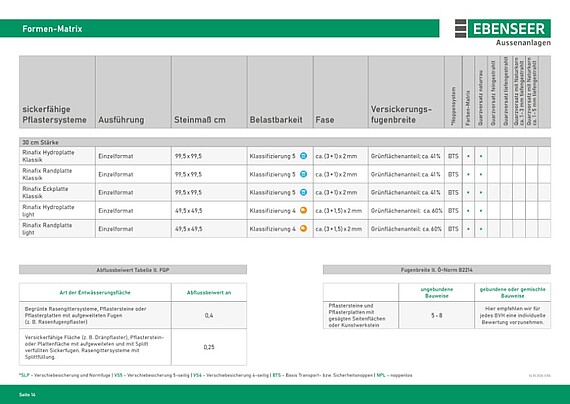
Task: Click the vertical 'Quarzvorsatz feingestrahlt' column header
Action: click(x=493, y=93)
